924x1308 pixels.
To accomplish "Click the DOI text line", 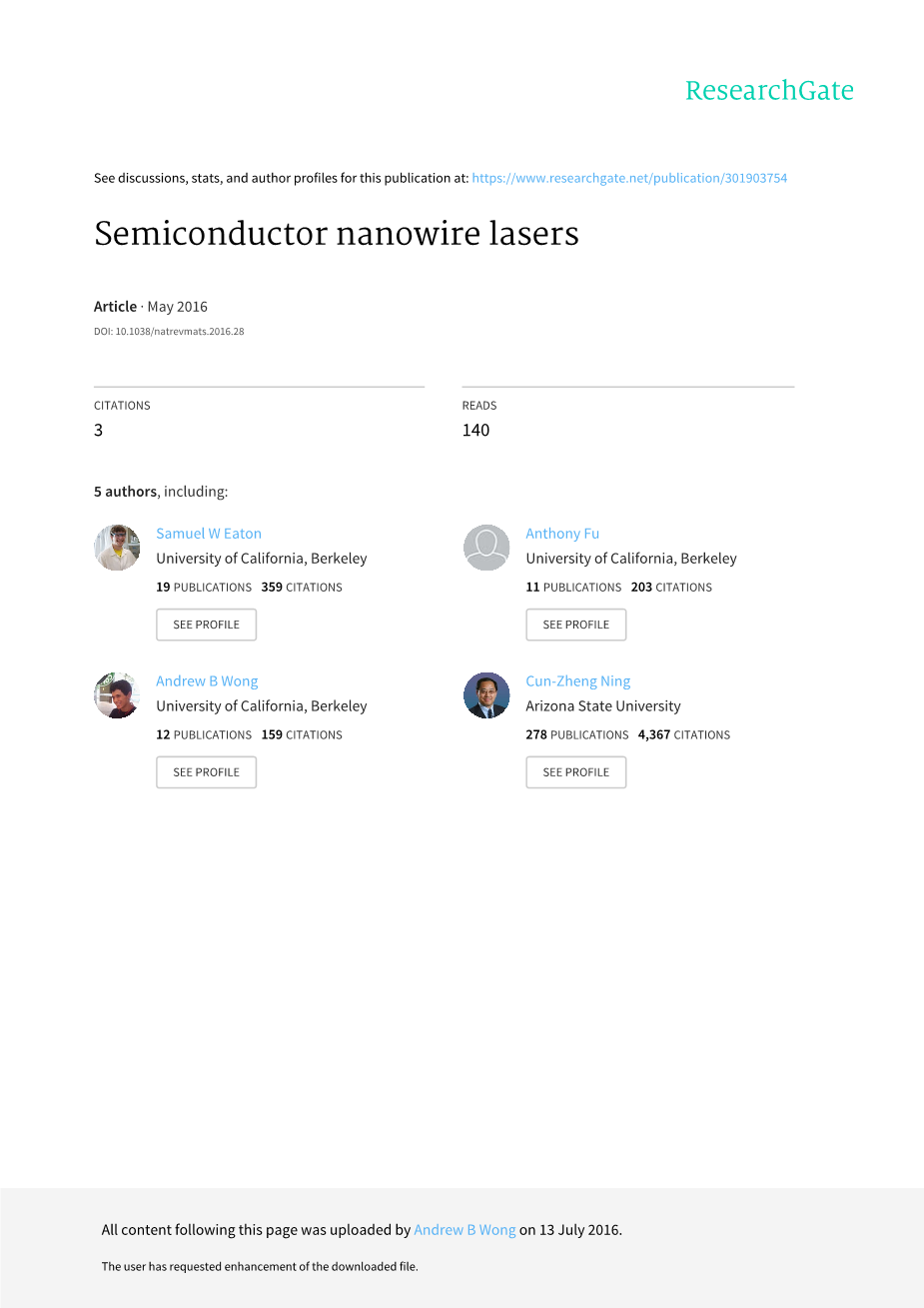I will tap(169, 332).
